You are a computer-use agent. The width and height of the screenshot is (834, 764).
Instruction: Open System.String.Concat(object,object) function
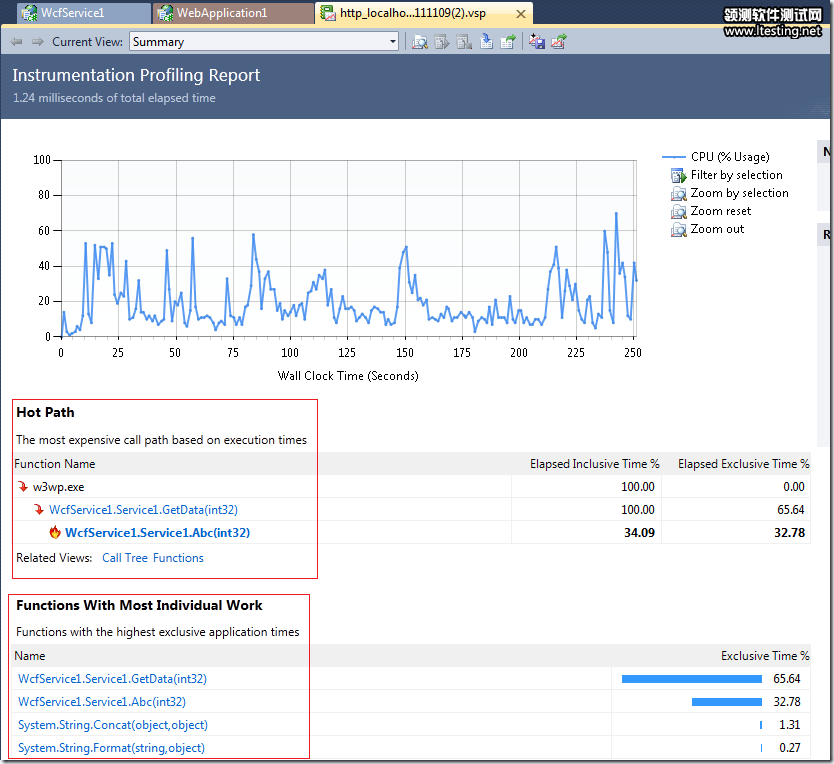[x=113, y=725]
